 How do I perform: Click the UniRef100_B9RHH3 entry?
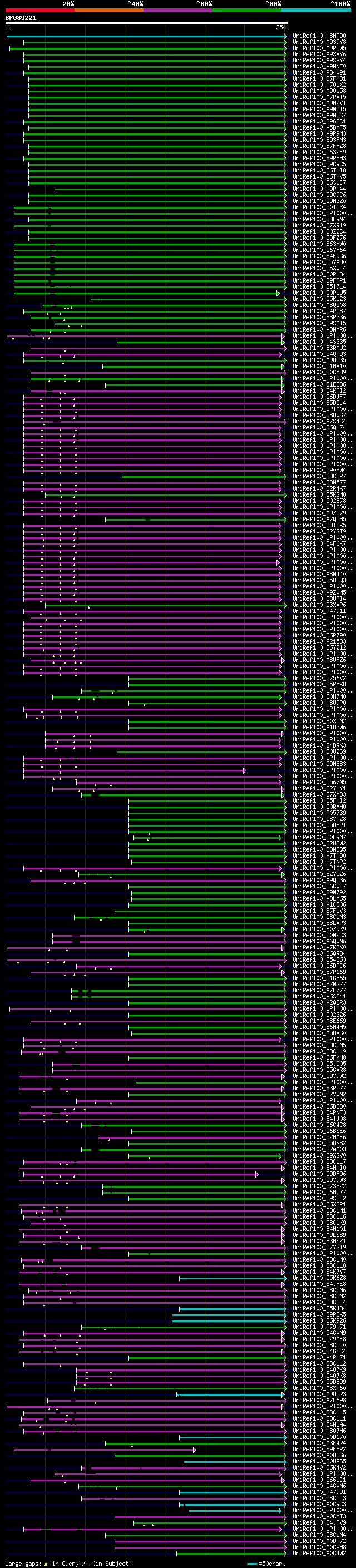pos(319,159)
